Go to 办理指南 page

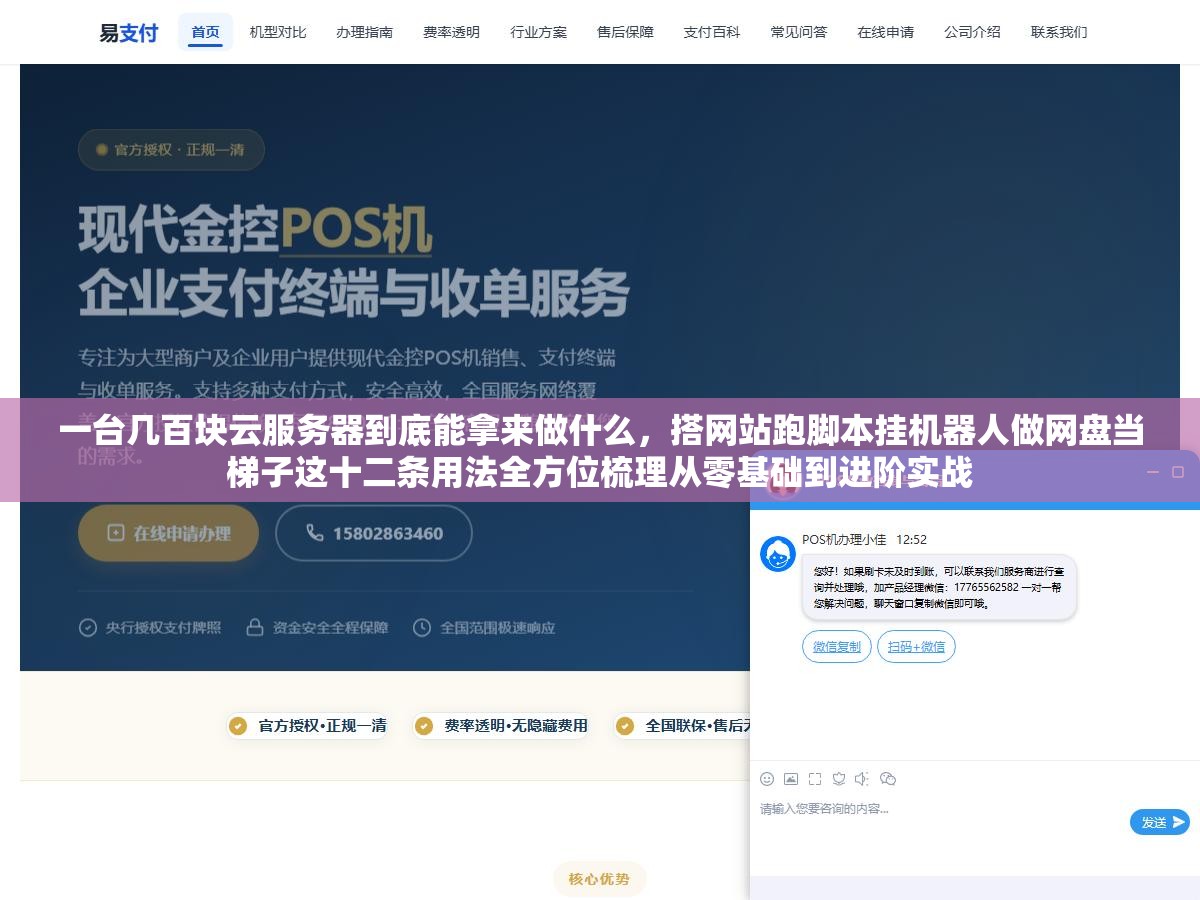click(x=364, y=32)
